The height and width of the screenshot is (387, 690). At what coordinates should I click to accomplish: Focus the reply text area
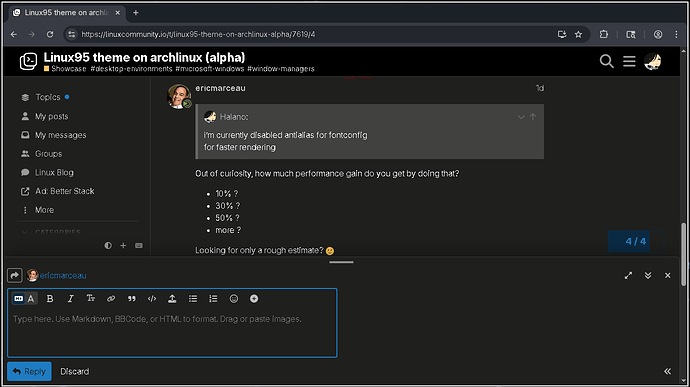(172, 332)
